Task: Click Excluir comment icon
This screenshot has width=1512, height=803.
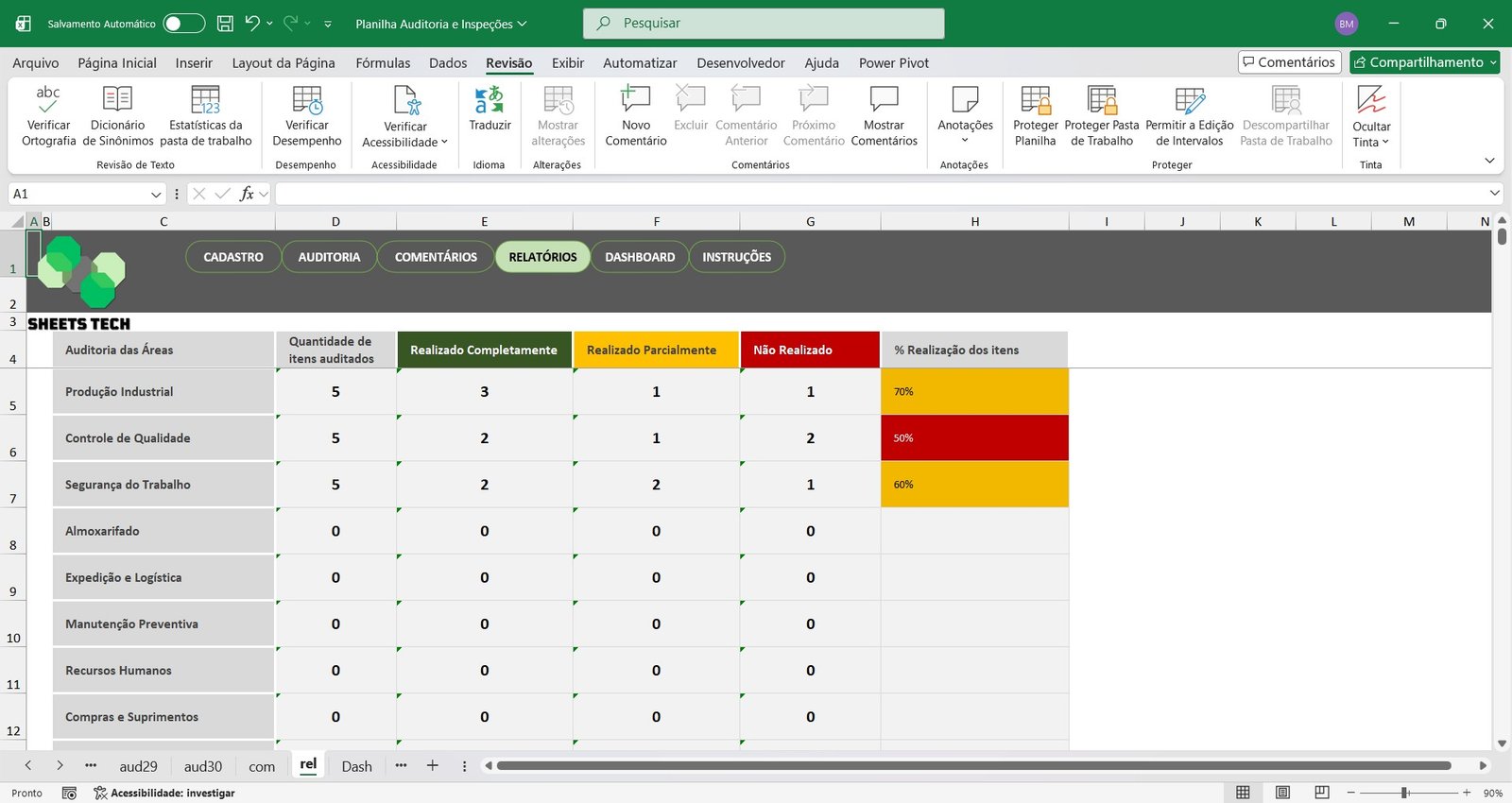Action: [x=691, y=99]
